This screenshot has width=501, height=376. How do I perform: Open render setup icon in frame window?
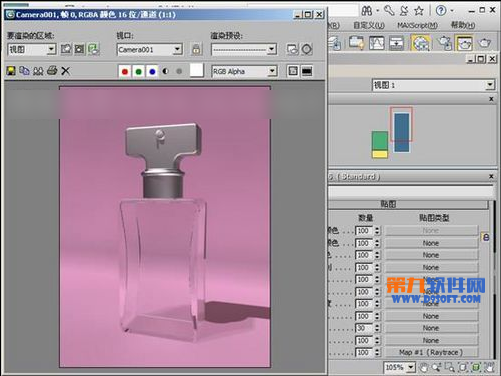[293, 49]
